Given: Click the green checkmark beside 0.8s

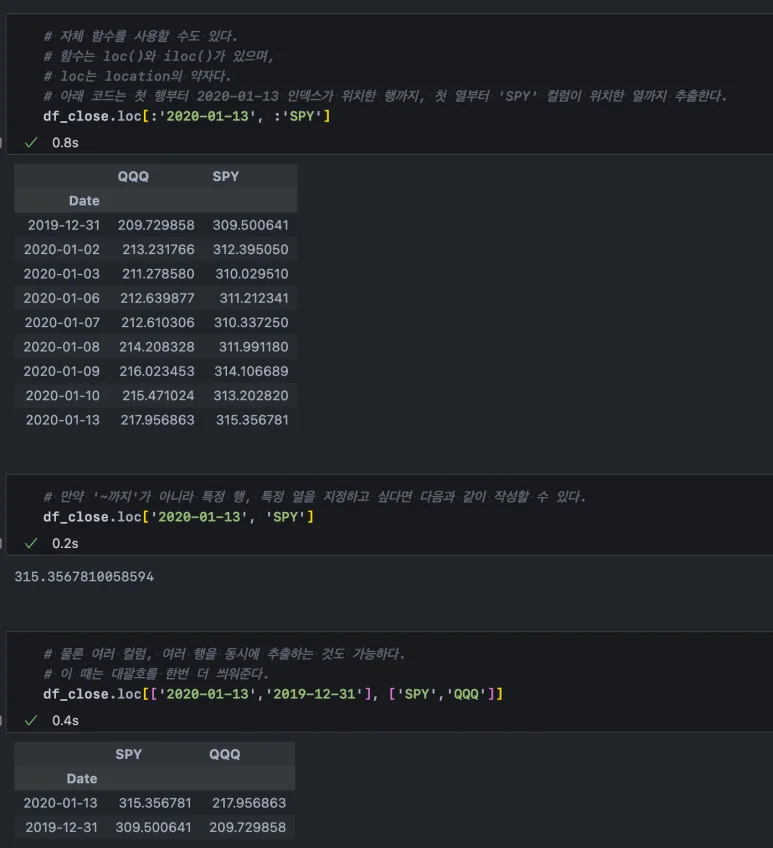Looking at the screenshot, I should (x=31, y=143).
